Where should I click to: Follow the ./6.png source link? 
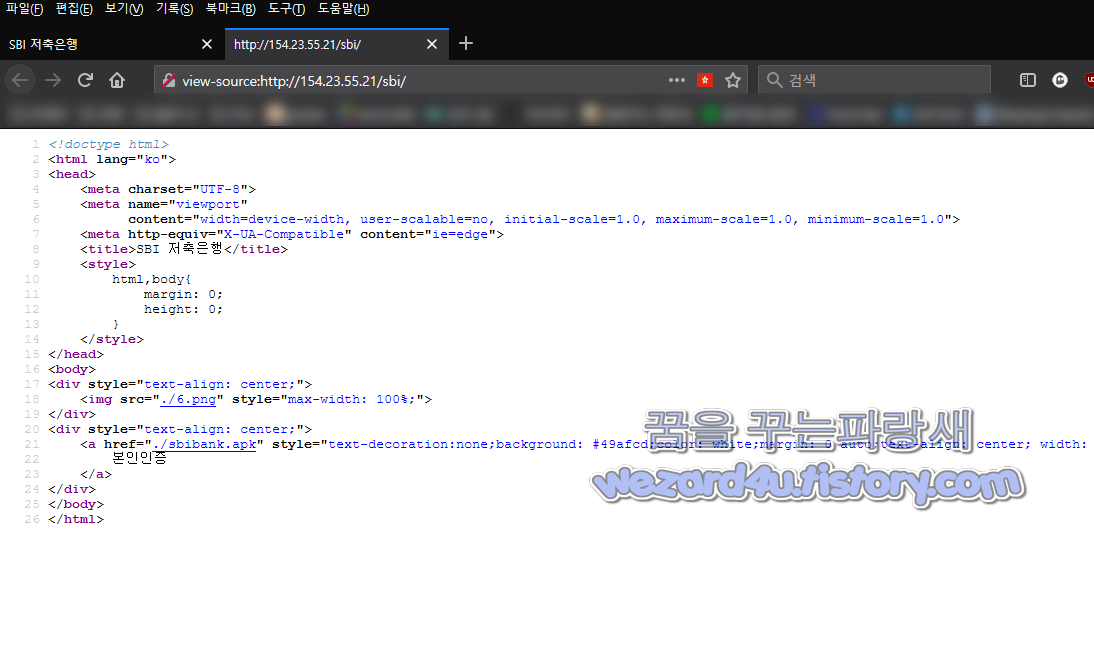pos(188,399)
